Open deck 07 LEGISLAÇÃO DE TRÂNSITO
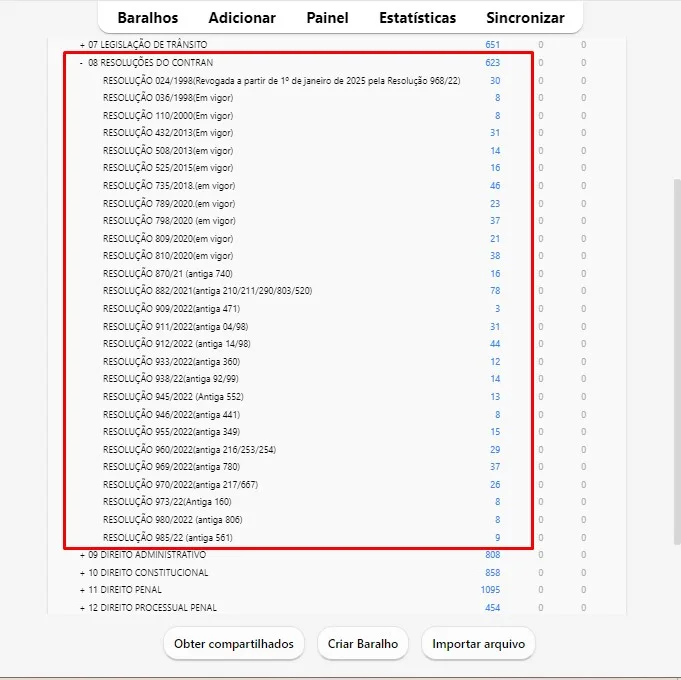 point(148,45)
